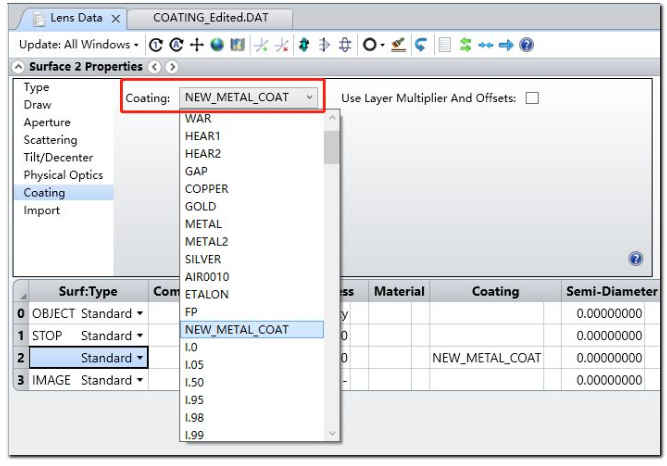667x466 pixels.
Task: Choose I.50 from coating list
Action: point(252,382)
